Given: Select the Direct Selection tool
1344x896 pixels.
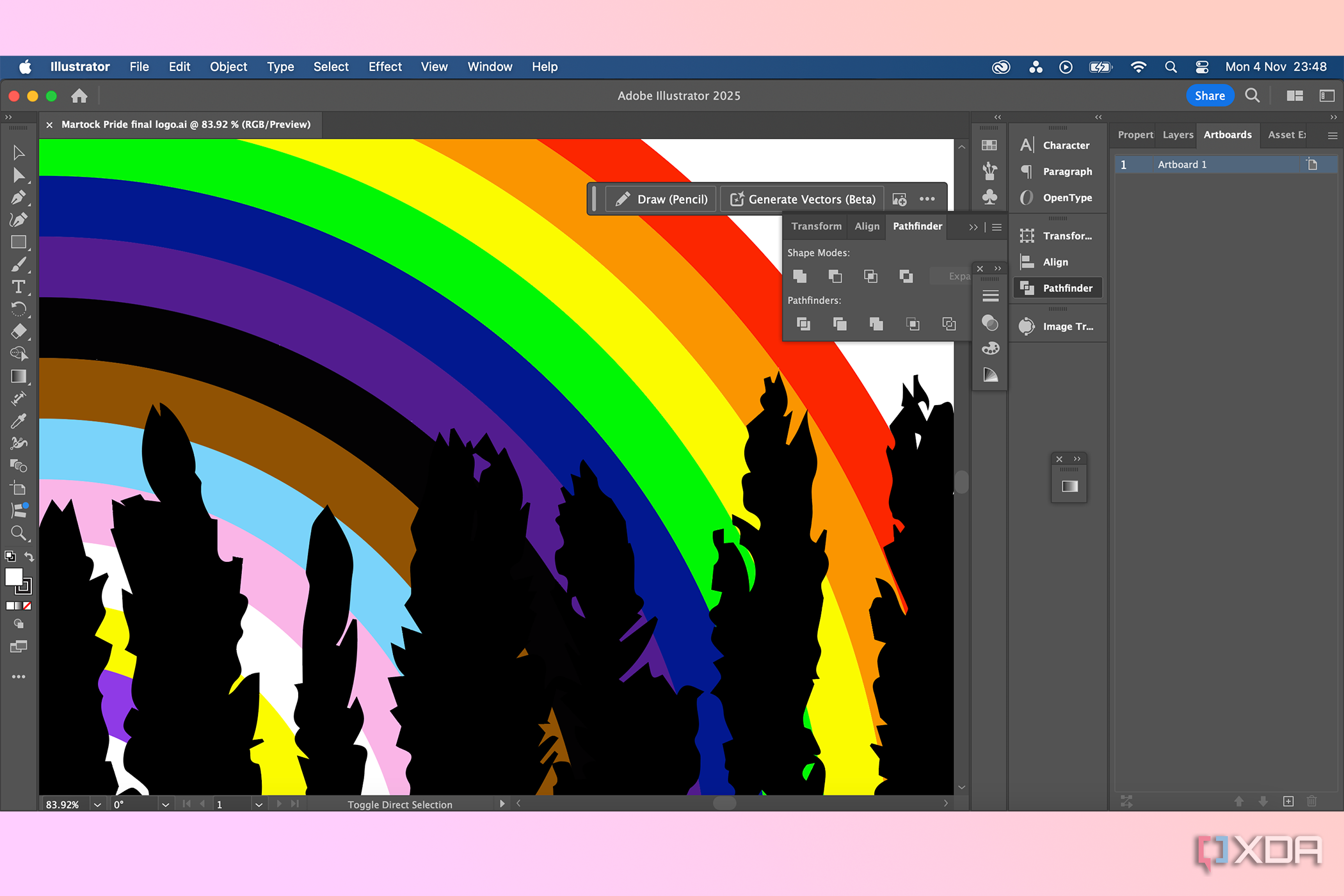Looking at the screenshot, I should (19, 175).
